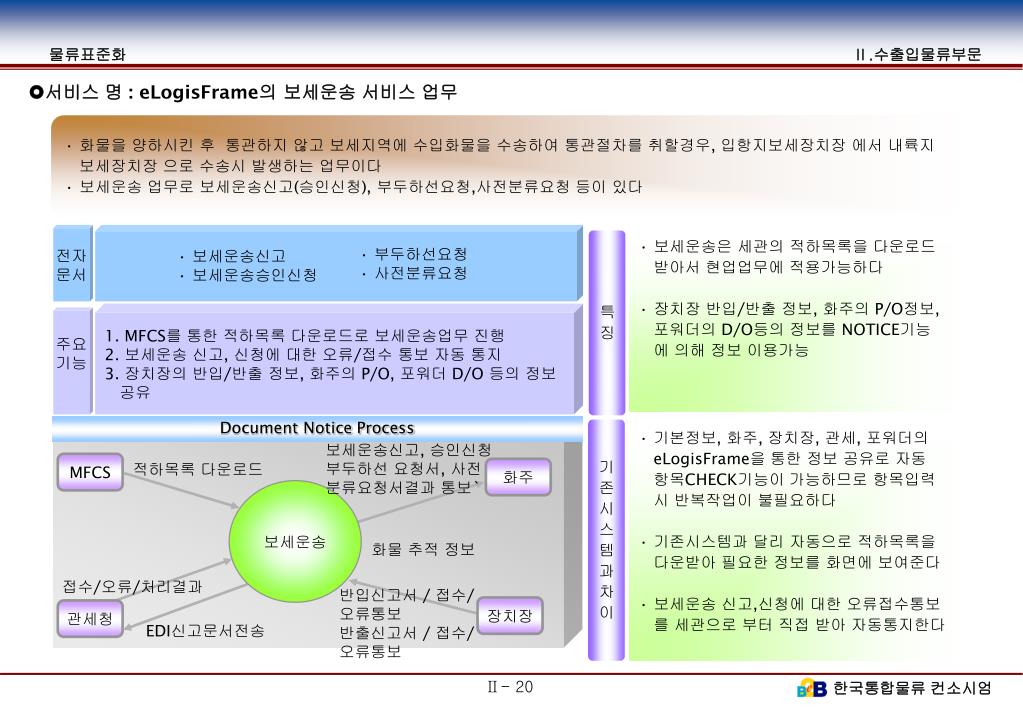Click the 적하목록 다운로드 arrow label
The width and height of the screenshot is (1023, 708).
(198, 469)
